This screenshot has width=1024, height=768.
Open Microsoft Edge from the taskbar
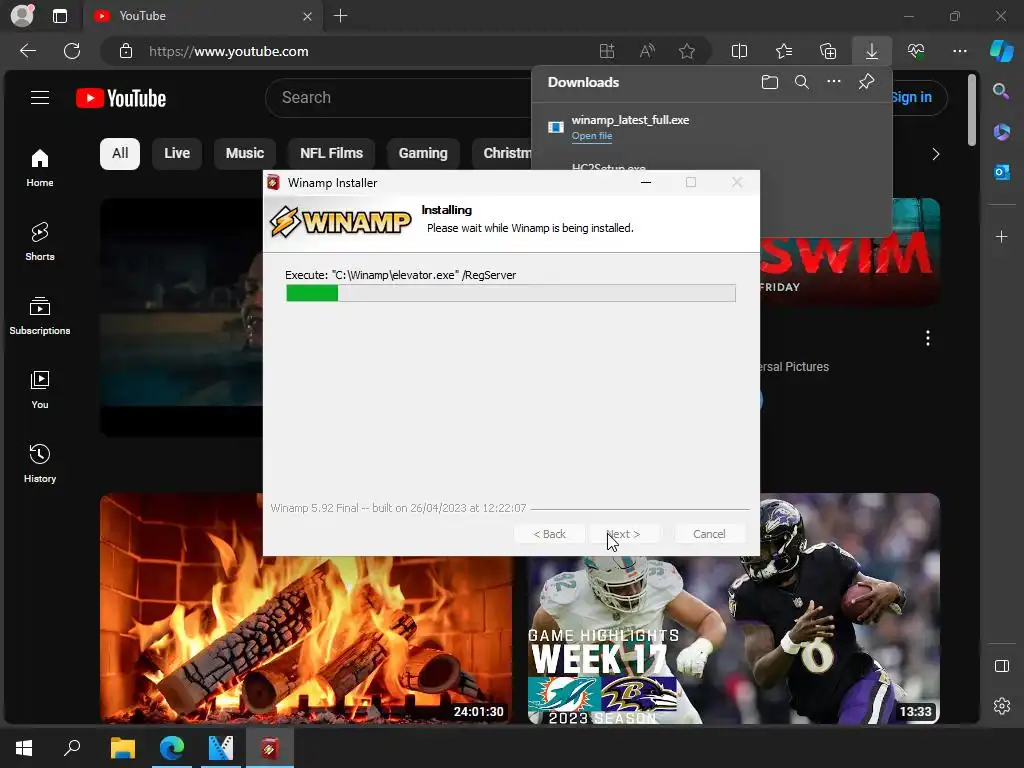click(x=172, y=748)
